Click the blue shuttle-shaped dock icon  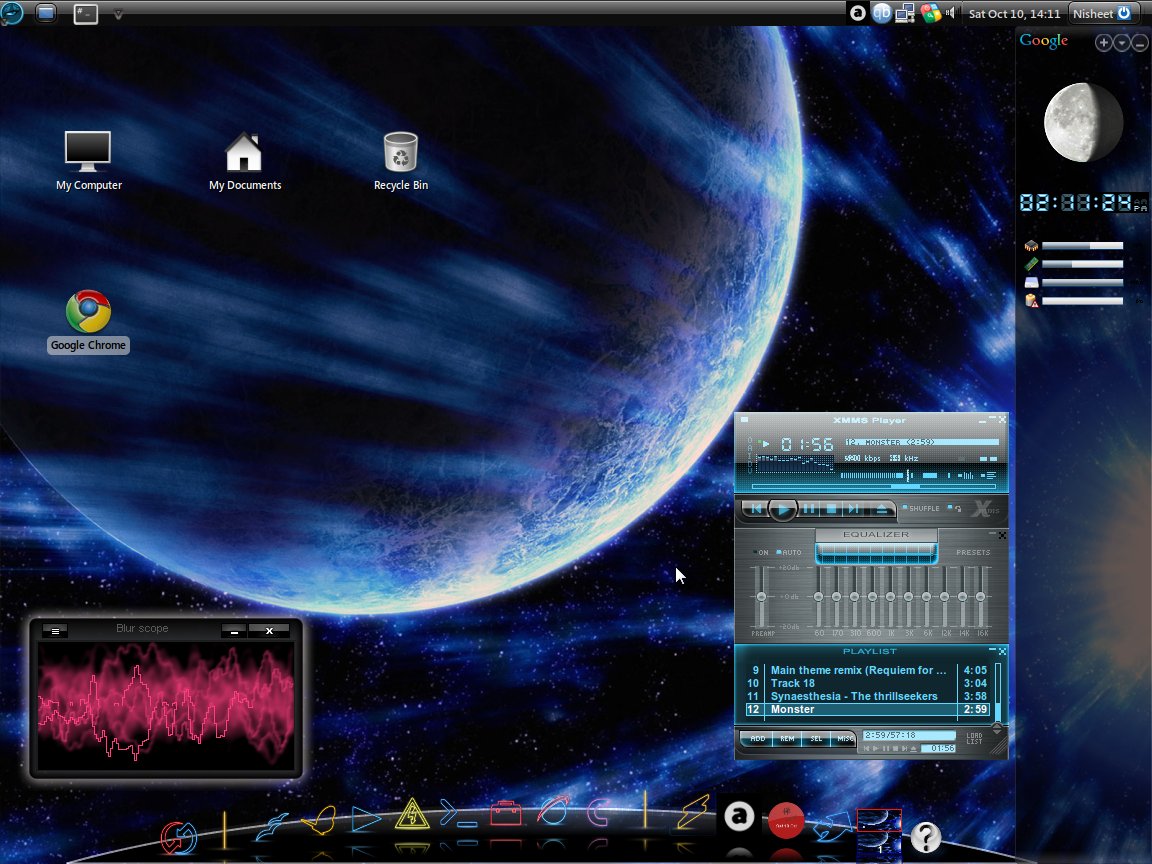click(x=832, y=827)
